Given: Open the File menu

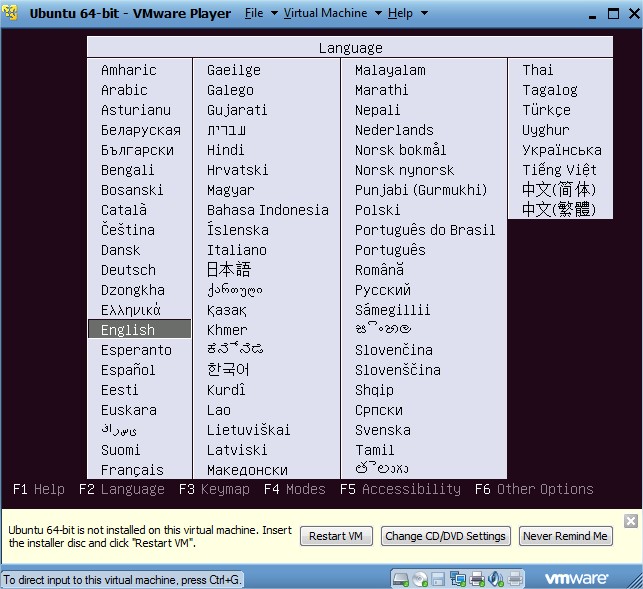Looking at the screenshot, I should pyautogui.click(x=254, y=13).
